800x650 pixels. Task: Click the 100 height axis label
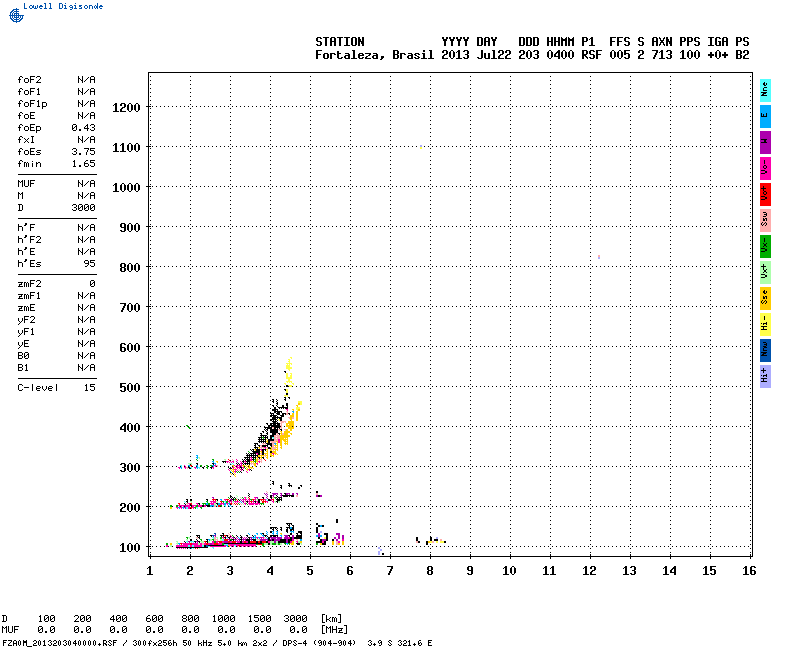tap(130, 547)
